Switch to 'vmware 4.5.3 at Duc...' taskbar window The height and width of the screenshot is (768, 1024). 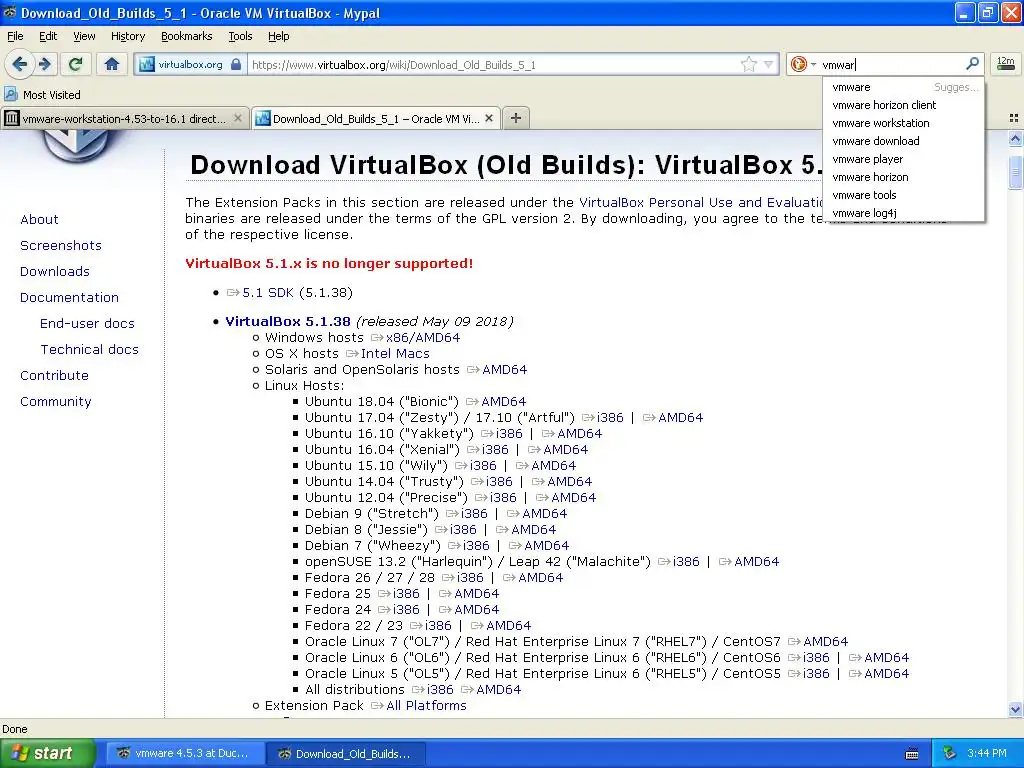click(184, 753)
